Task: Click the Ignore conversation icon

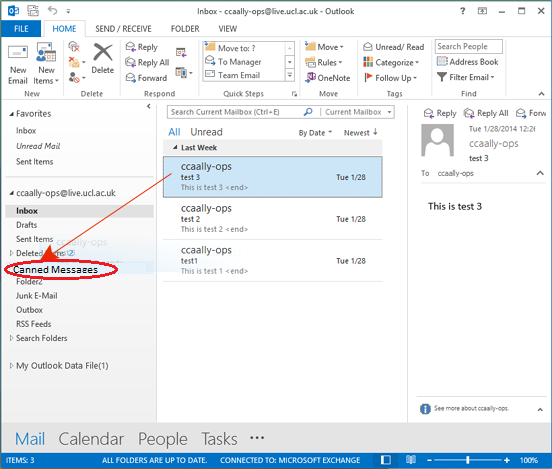Action: [x=74, y=46]
